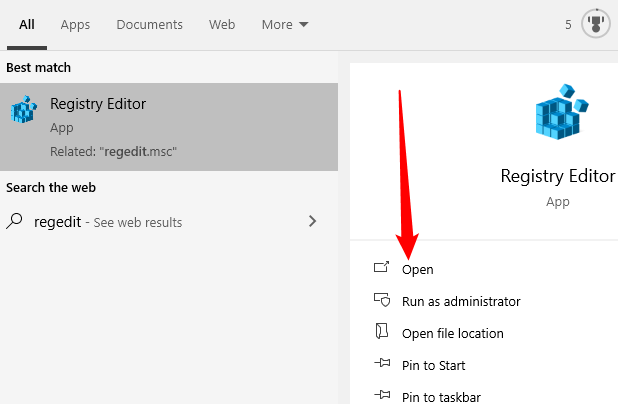Click the Run as administrator shield icon
The height and width of the screenshot is (404, 618).
click(381, 300)
